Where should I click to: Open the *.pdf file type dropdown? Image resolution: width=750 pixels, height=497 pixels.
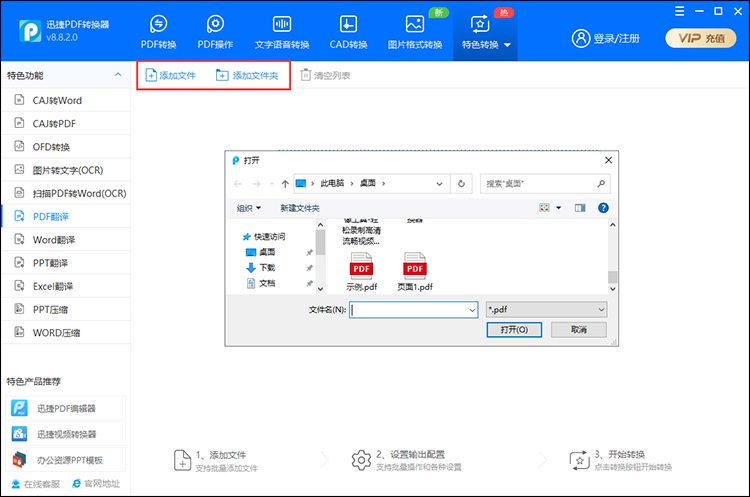(546, 309)
